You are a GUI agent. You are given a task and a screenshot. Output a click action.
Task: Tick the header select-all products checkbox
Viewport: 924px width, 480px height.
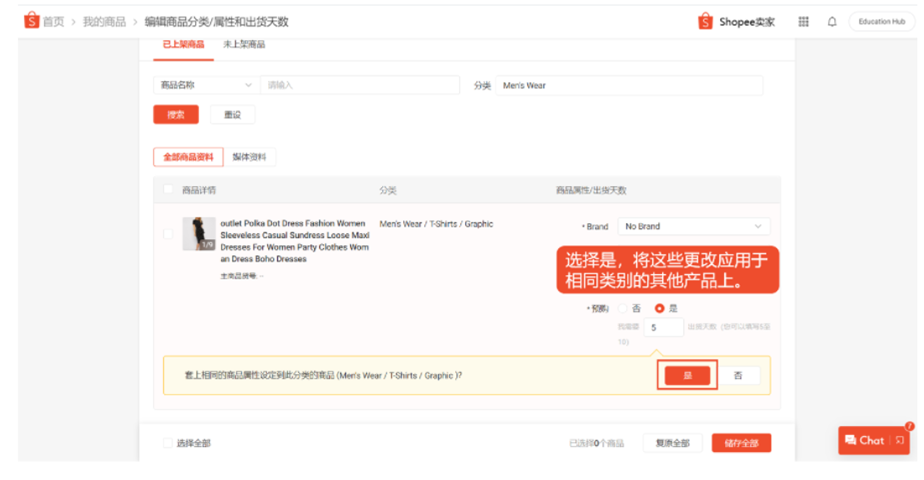pyautogui.click(x=168, y=190)
